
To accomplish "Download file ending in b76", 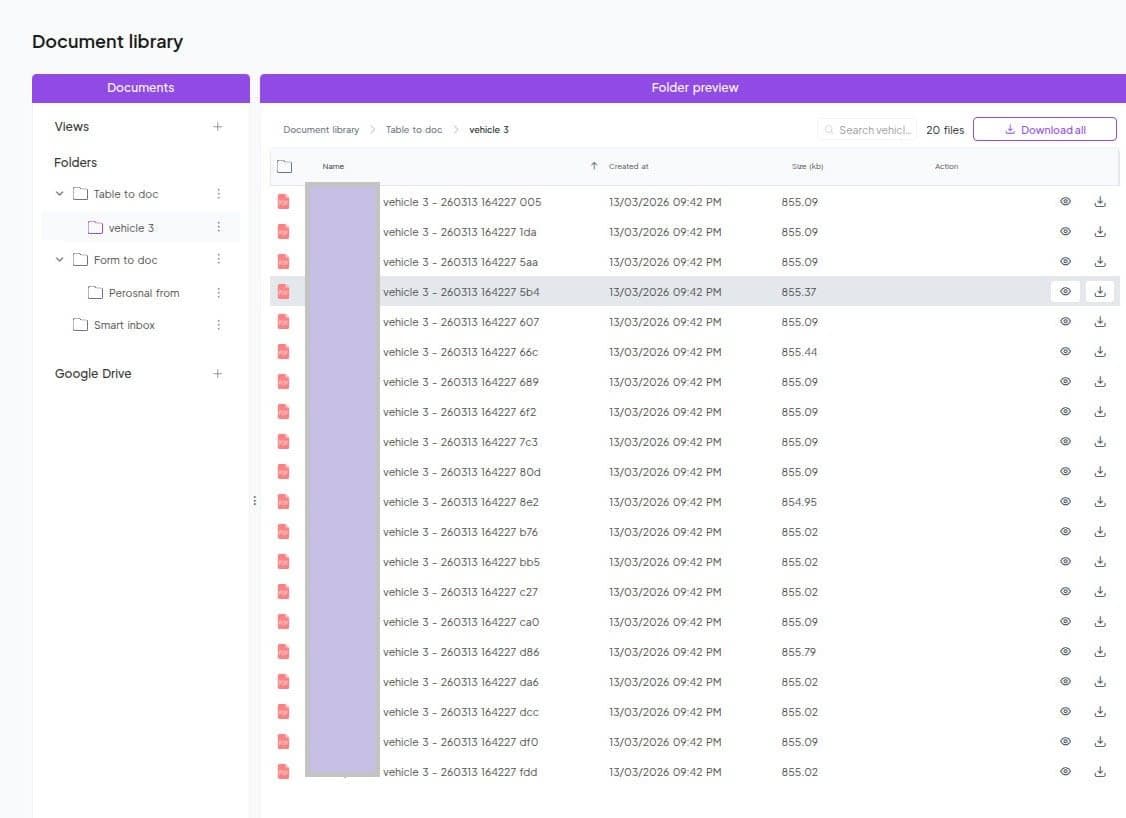I will pos(1099,532).
